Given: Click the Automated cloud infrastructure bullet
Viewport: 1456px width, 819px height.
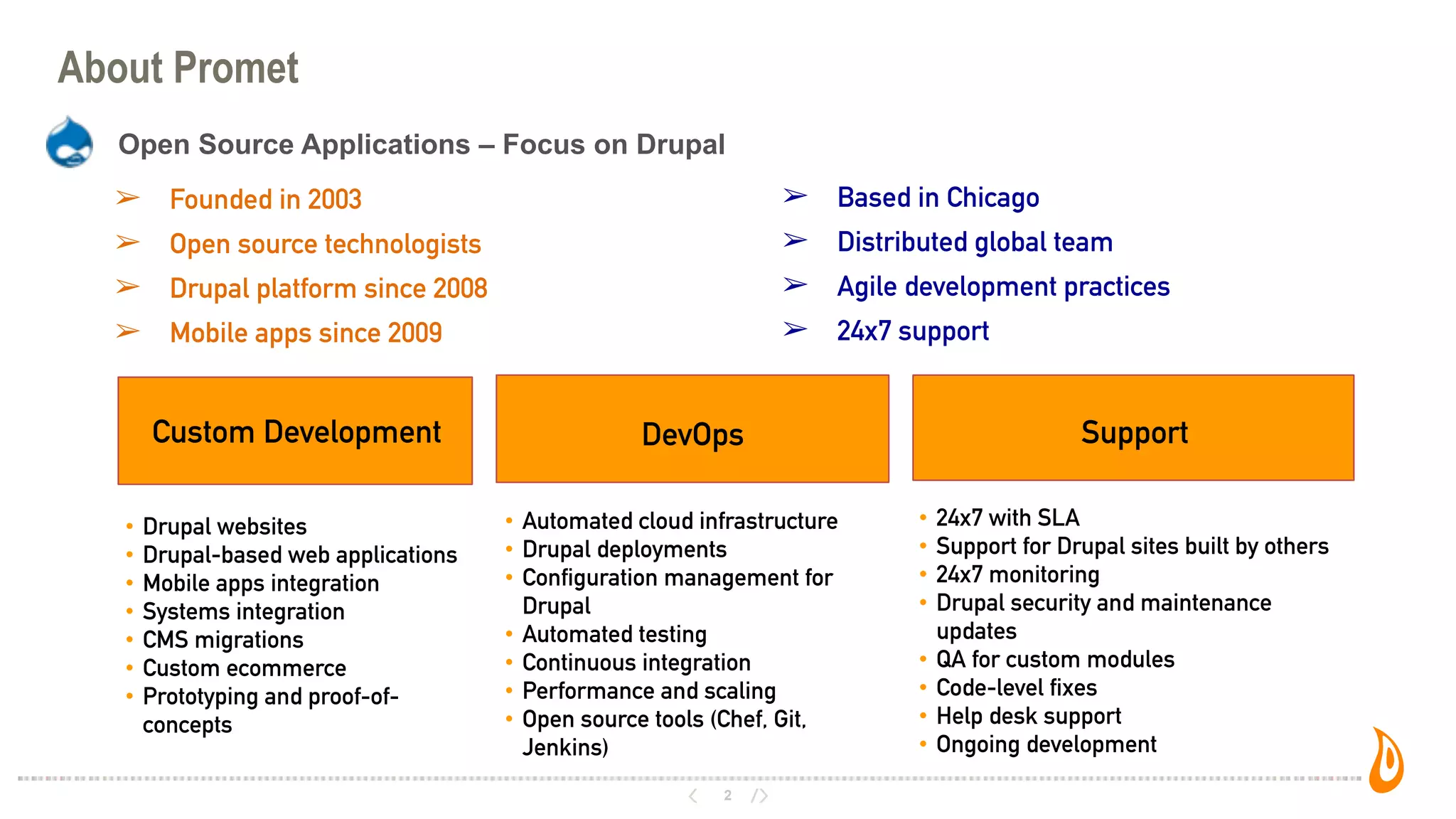Looking at the screenshot, I should point(679,521).
